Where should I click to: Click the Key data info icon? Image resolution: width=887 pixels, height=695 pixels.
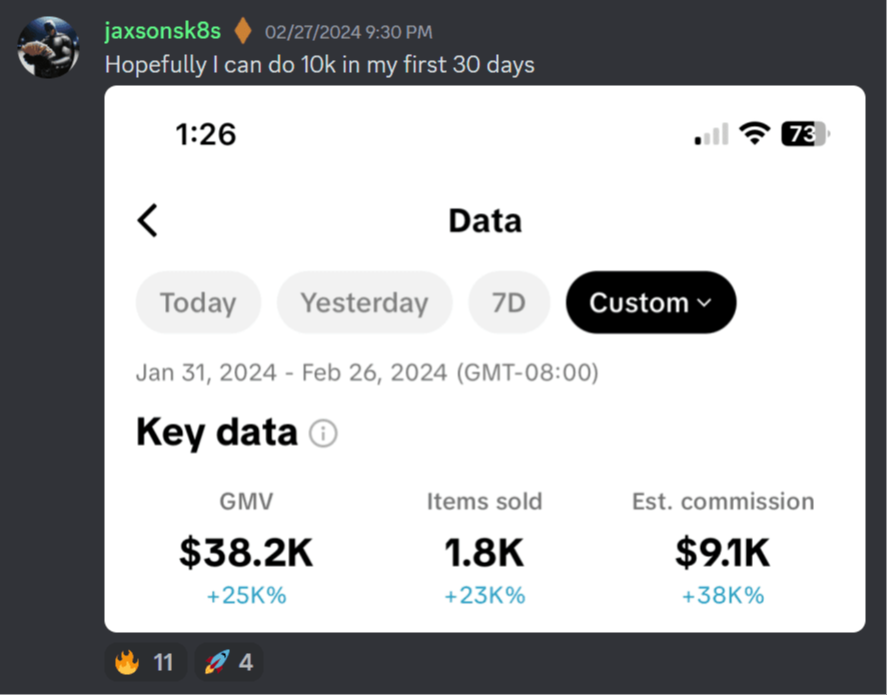(x=323, y=434)
